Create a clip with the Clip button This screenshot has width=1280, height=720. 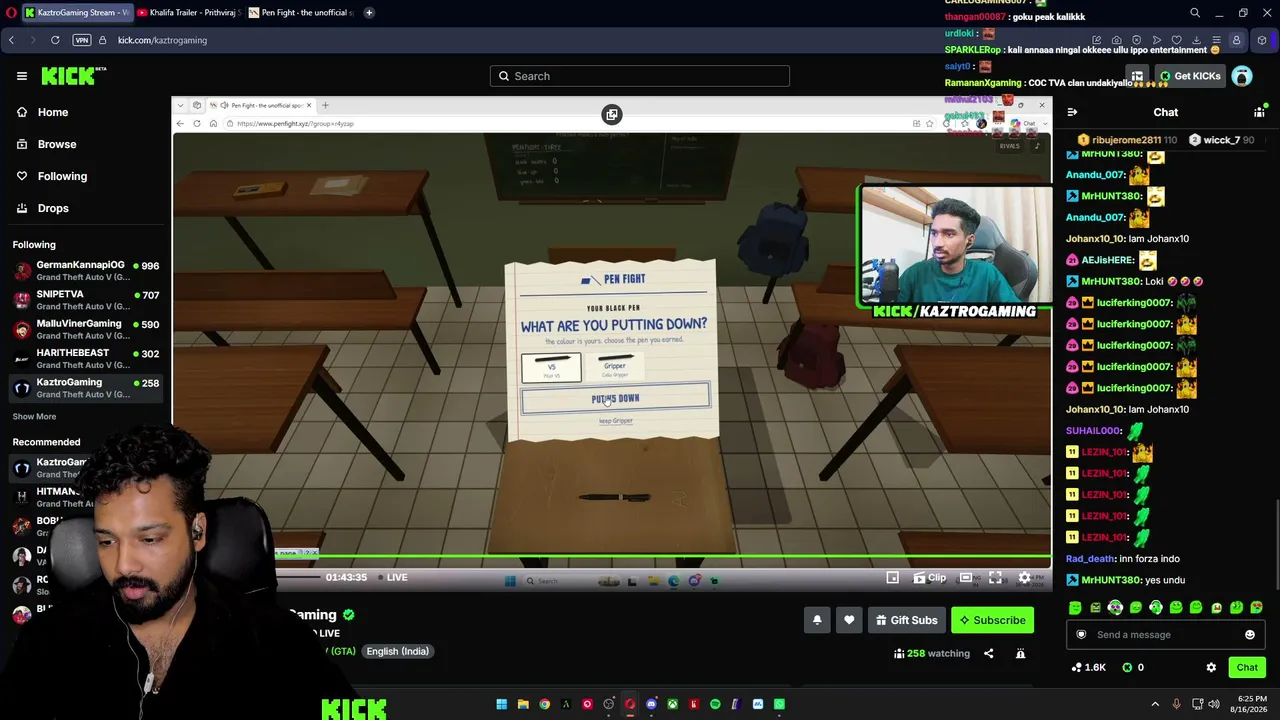pyautogui.click(x=930, y=578)
